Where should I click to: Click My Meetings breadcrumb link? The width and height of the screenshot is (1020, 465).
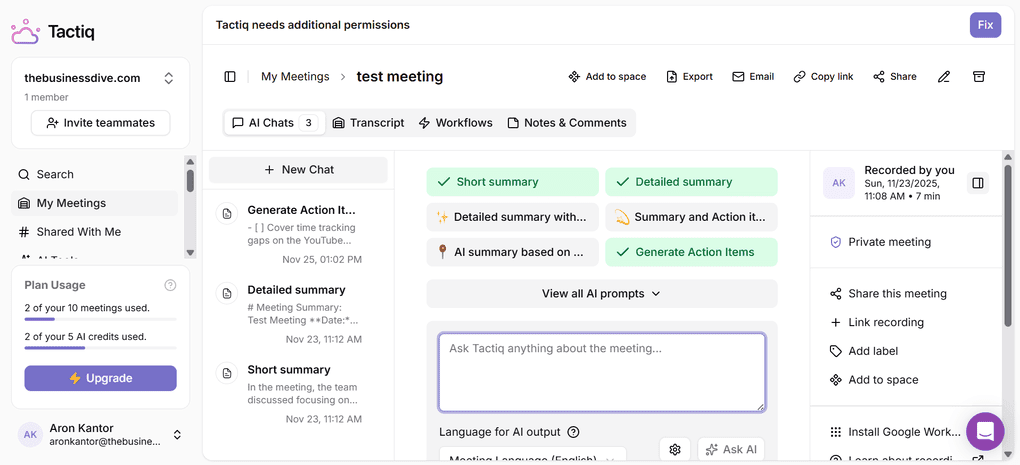pyautogui.click(x=295, y=77)
